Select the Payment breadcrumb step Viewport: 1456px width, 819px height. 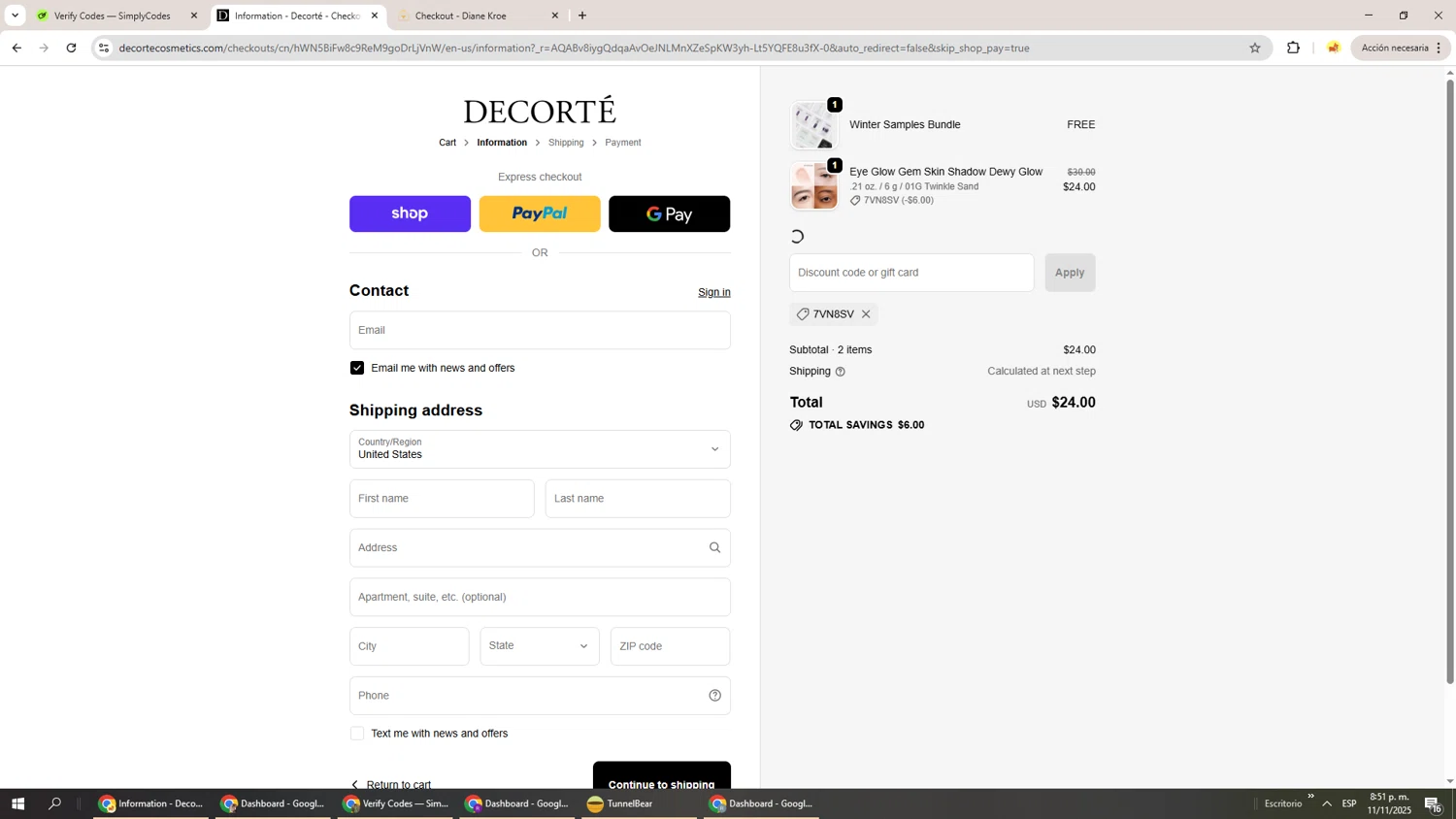[623, 143]
